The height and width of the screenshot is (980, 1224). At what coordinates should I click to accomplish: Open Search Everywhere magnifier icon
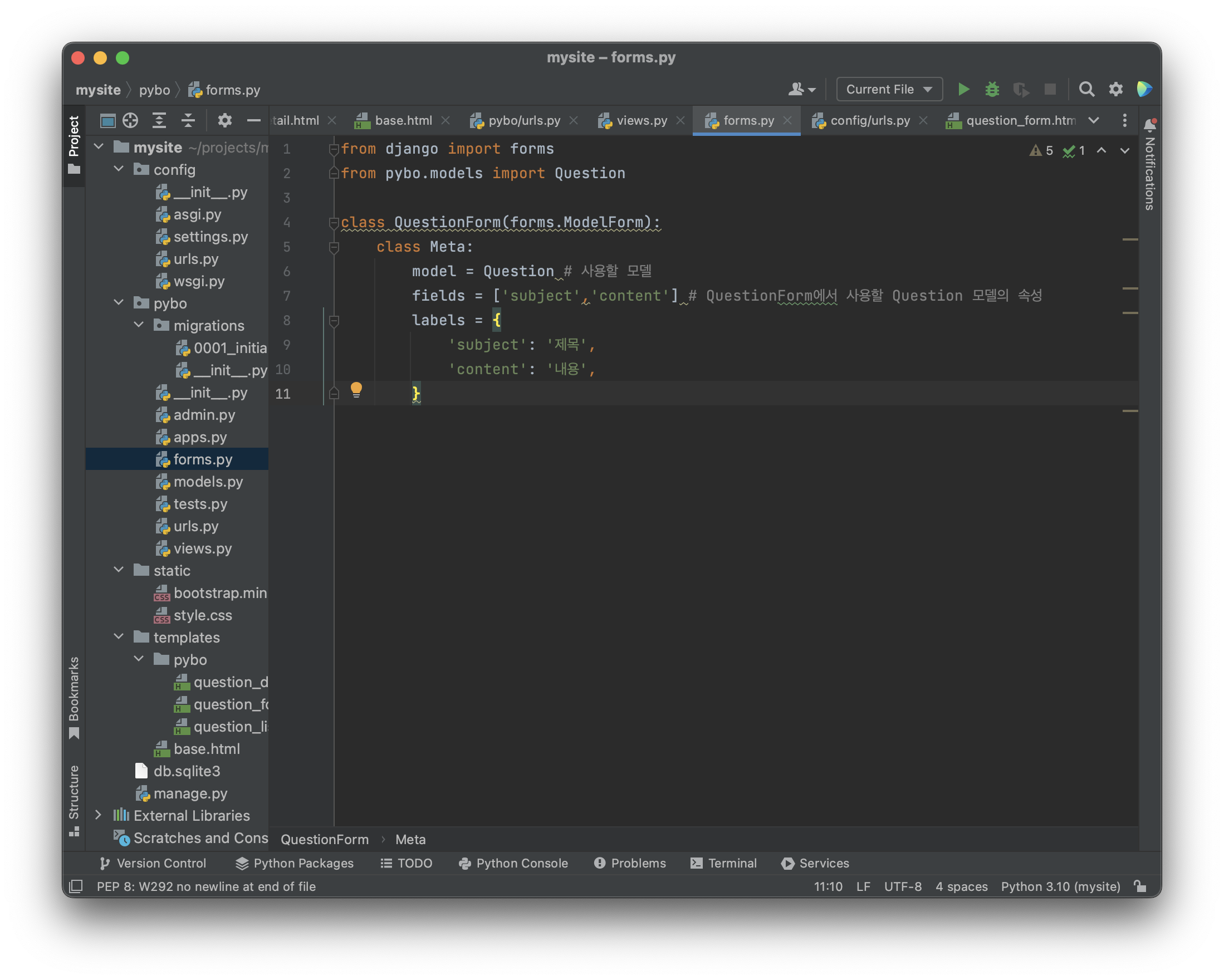[x=1086, y=89]
